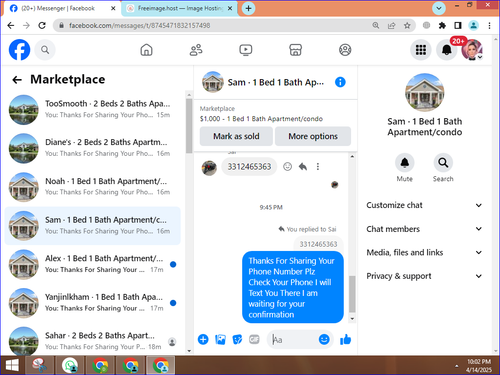Open Chrome extensions puzzle icon
The height and width of the screenshot is (375, 500).
(442, 25)
